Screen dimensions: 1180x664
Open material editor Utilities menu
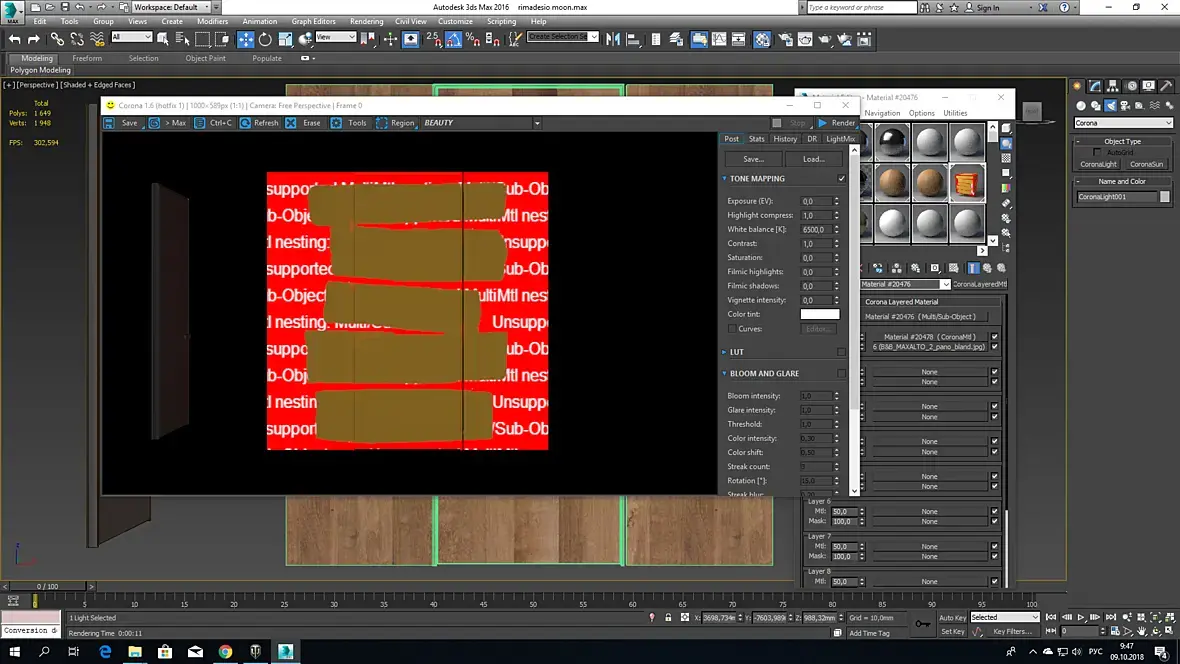[x=955, y=113]
